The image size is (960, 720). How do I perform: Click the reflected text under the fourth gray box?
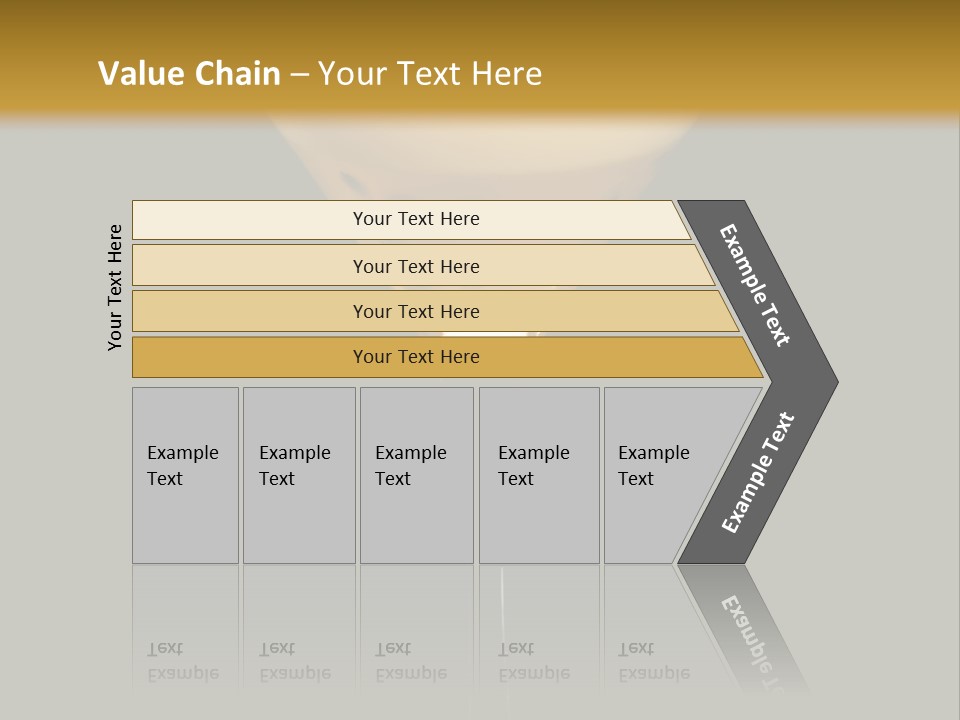534,661
